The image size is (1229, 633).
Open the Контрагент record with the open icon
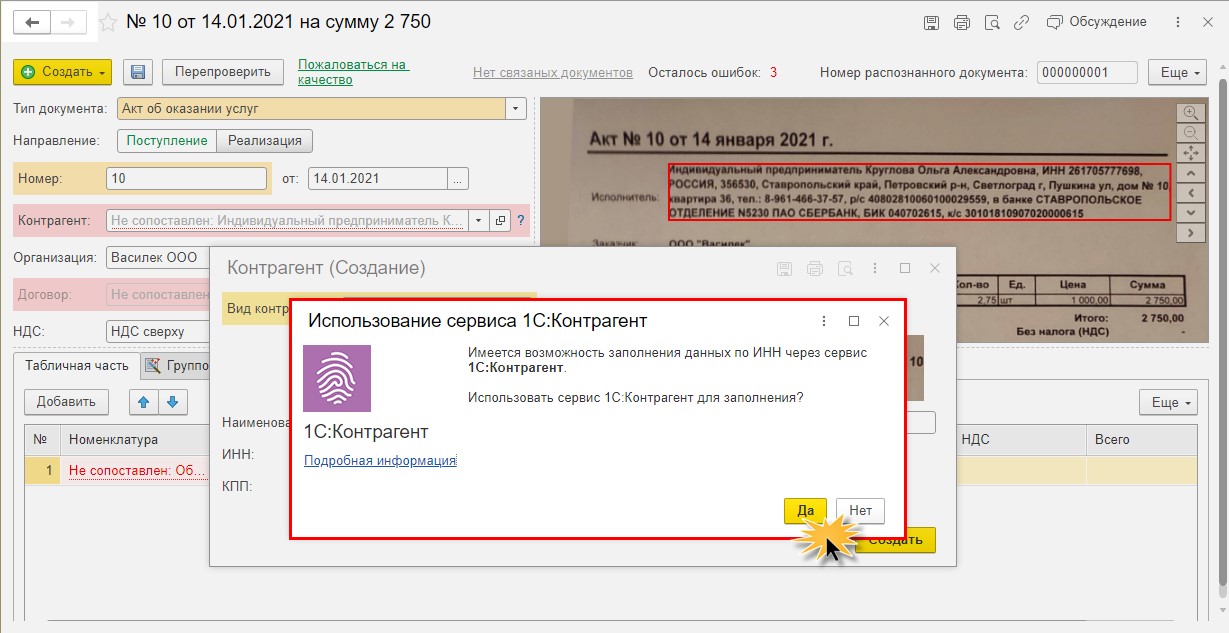coord(500,220)
